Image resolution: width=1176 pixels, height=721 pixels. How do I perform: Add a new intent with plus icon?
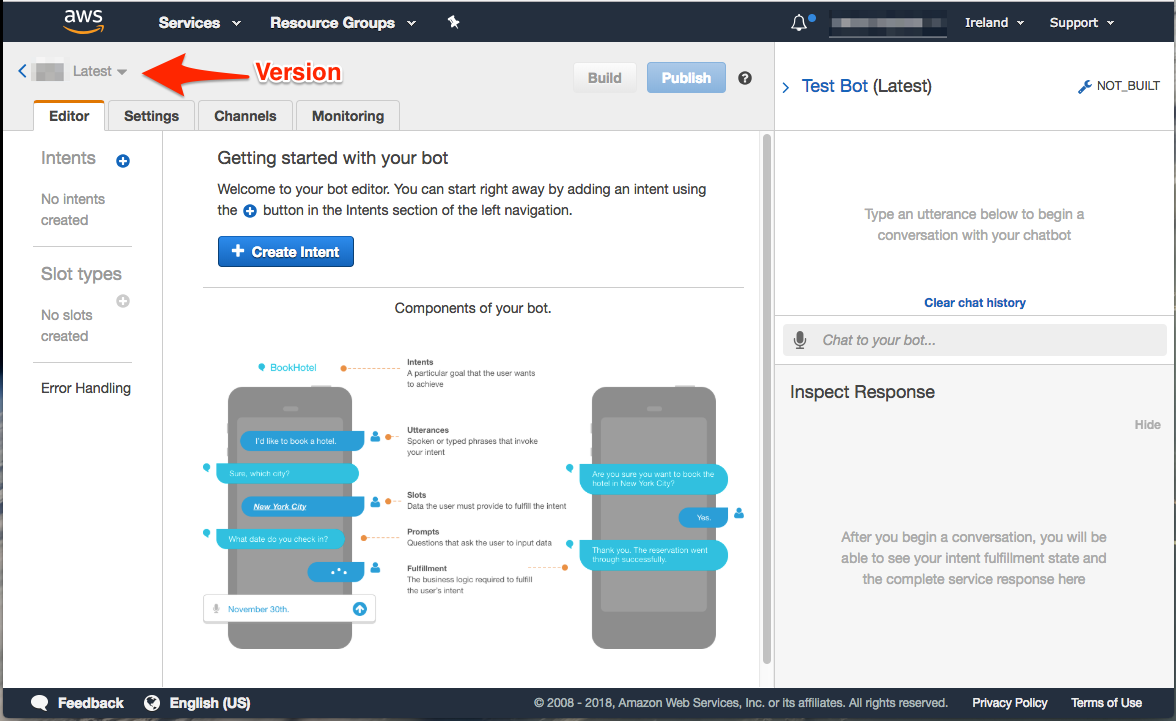coord(123,161)
